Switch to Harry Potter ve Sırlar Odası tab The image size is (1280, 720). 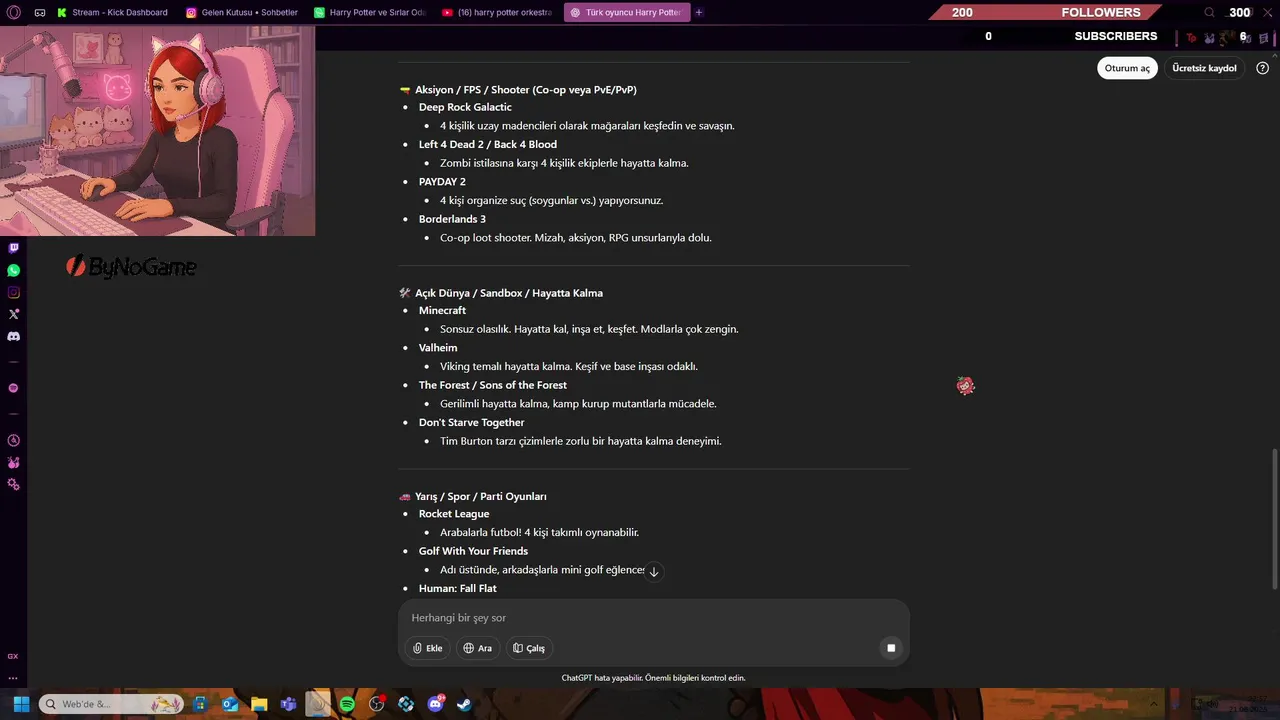tap(370, 13)
